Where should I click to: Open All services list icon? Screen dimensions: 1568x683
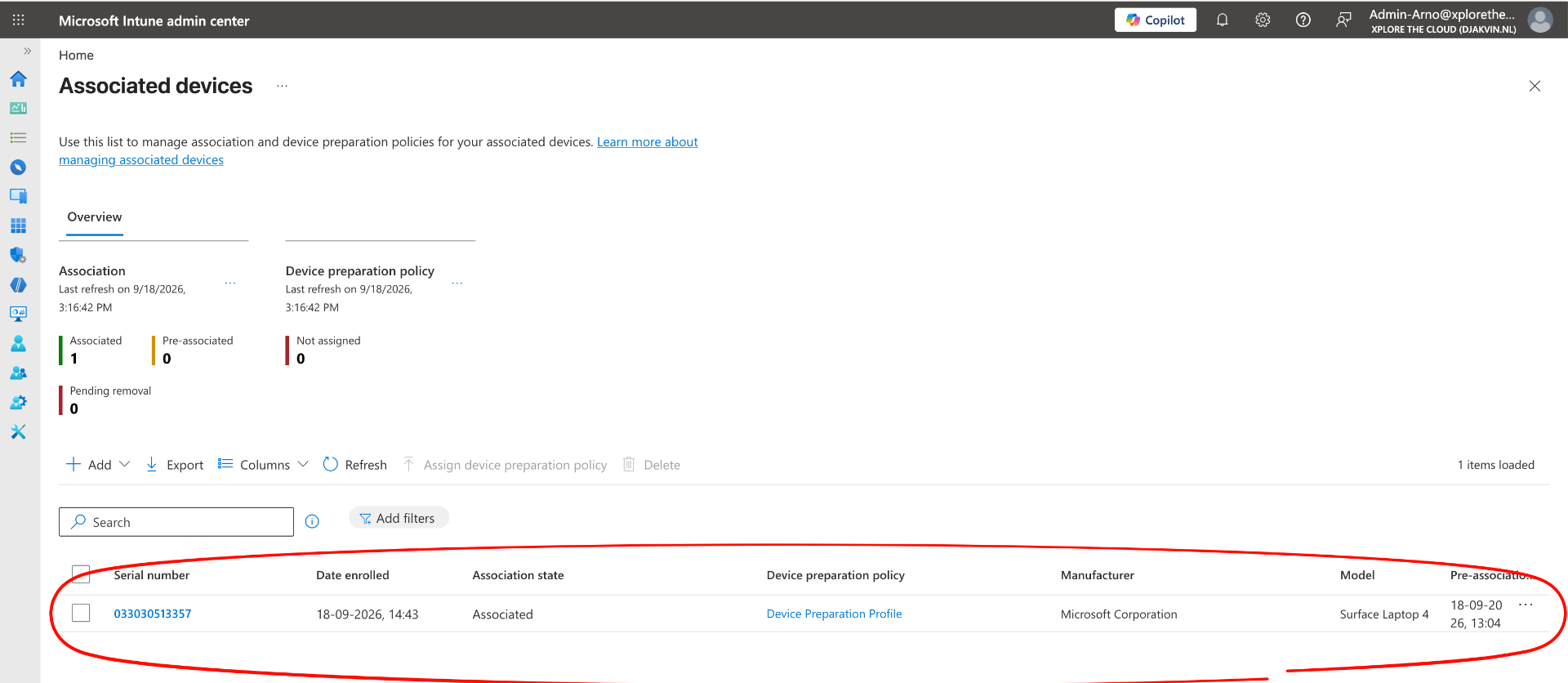click(18, 137)
